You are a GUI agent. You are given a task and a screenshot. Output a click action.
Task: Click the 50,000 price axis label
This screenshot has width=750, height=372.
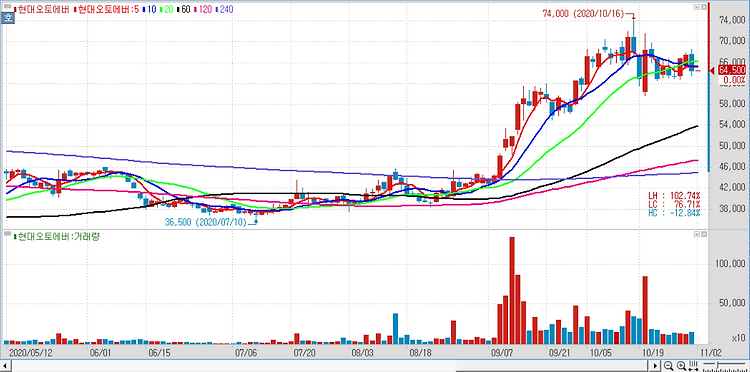[733, 146]
